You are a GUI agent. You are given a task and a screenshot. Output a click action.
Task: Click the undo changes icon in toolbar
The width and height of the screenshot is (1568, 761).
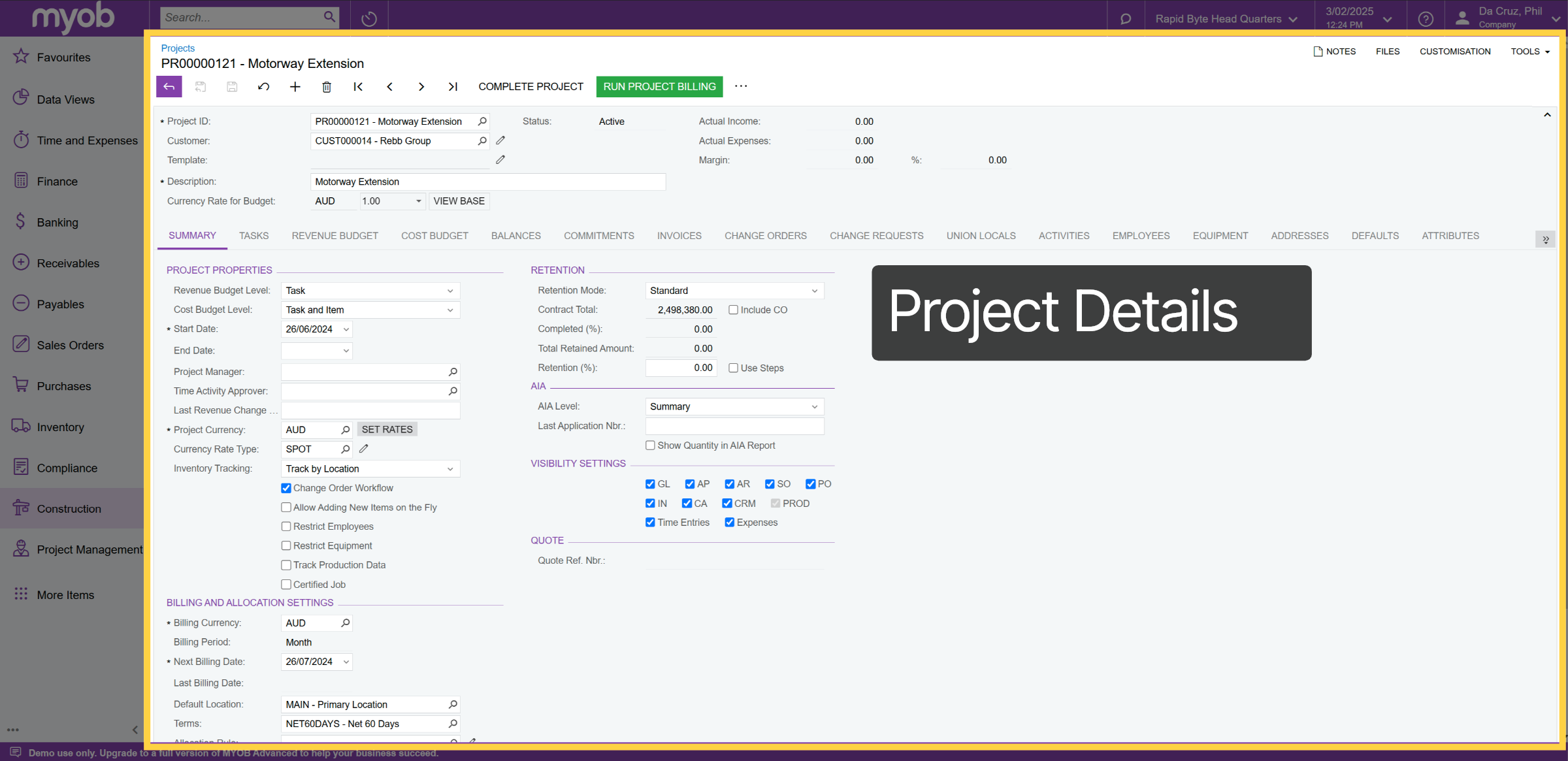(264, 87)
